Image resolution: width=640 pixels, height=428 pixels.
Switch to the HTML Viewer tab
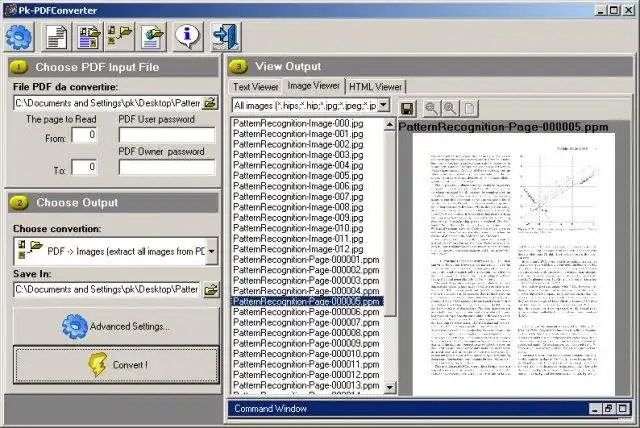376,87
